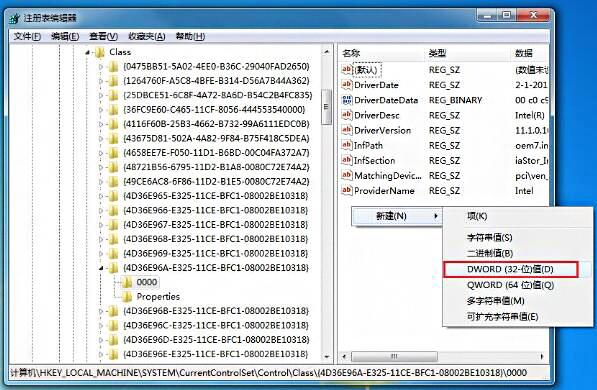Viewport: 597px width, 390px height.
Task: Click the values pane horizontal scrollbar thumb
Action: [x=394, y=356]
